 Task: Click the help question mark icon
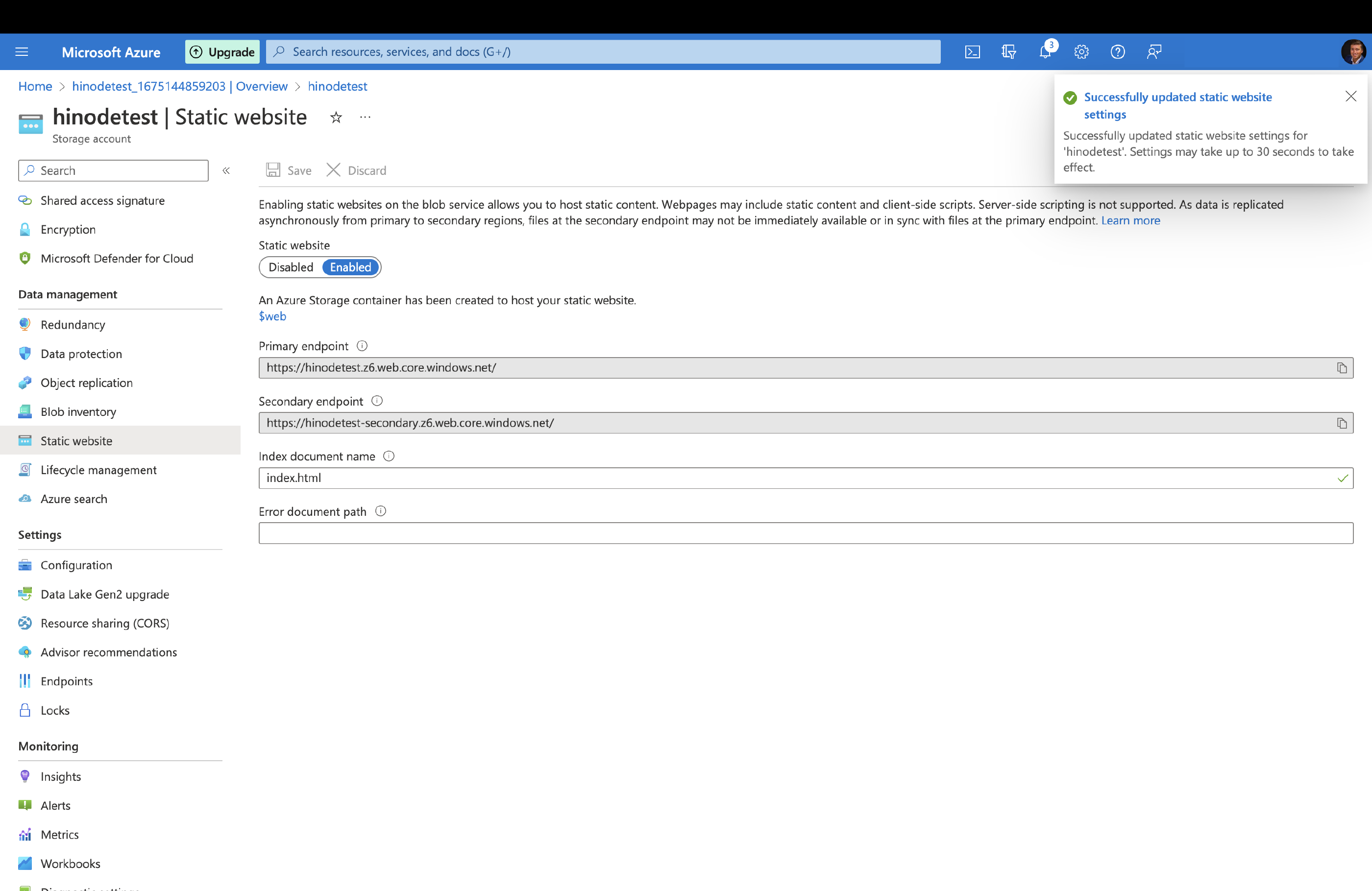pyautogui.click(x=1117, y=52)
